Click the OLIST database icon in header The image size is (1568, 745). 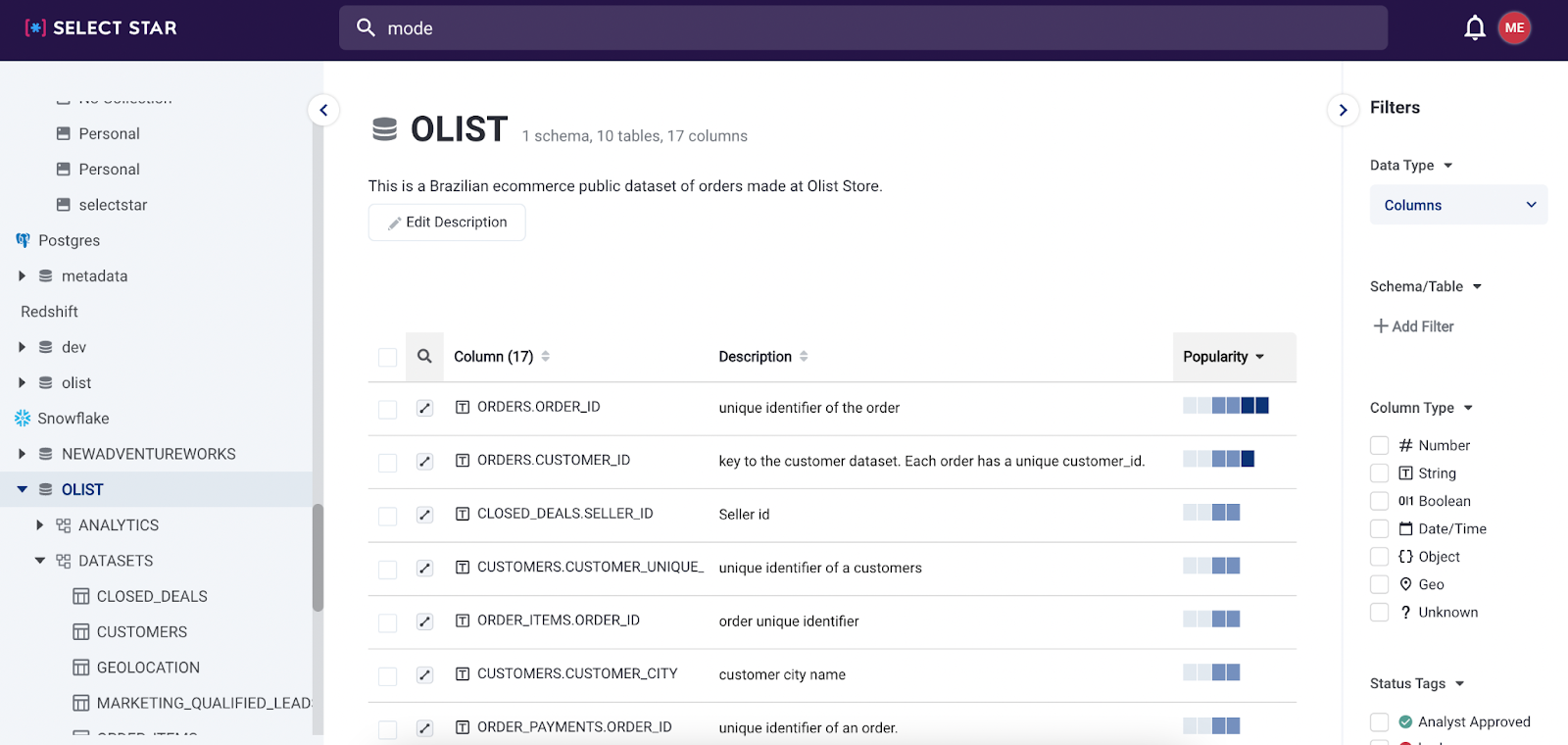(385, 129)
